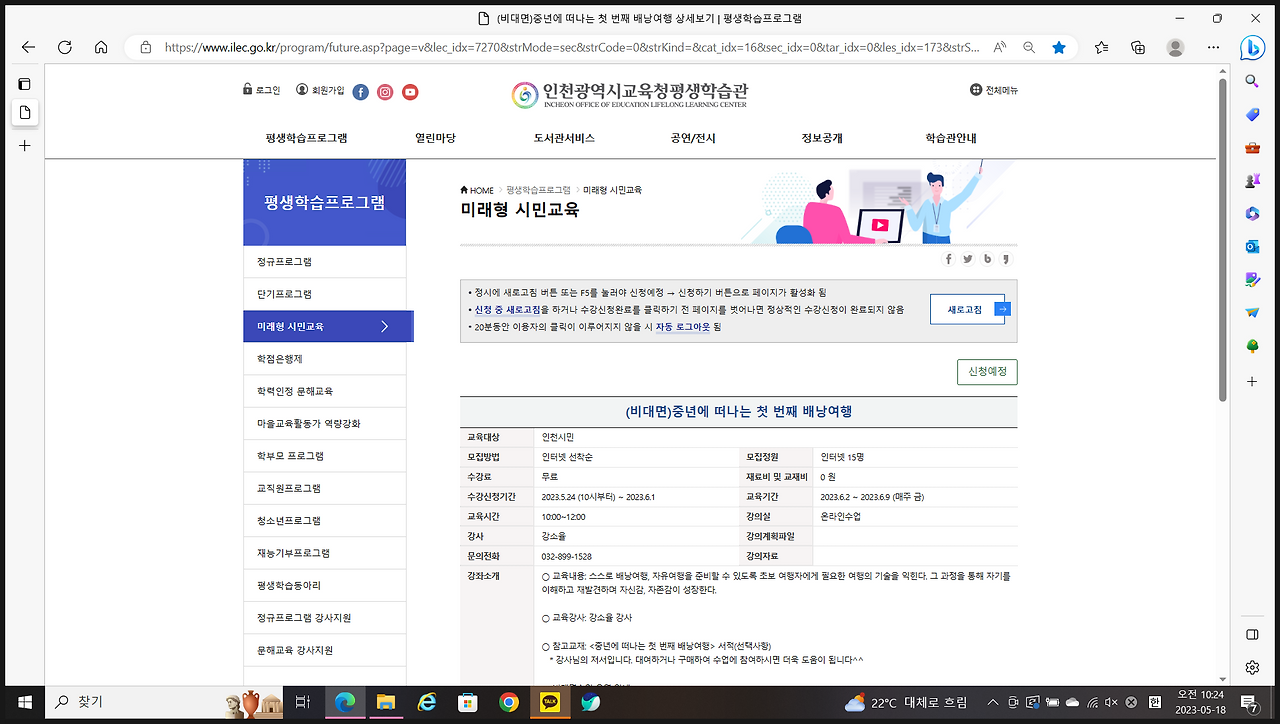Open 열린마당 top menu
Viewport: 1280px width, 724px height.
coord(435,138)
